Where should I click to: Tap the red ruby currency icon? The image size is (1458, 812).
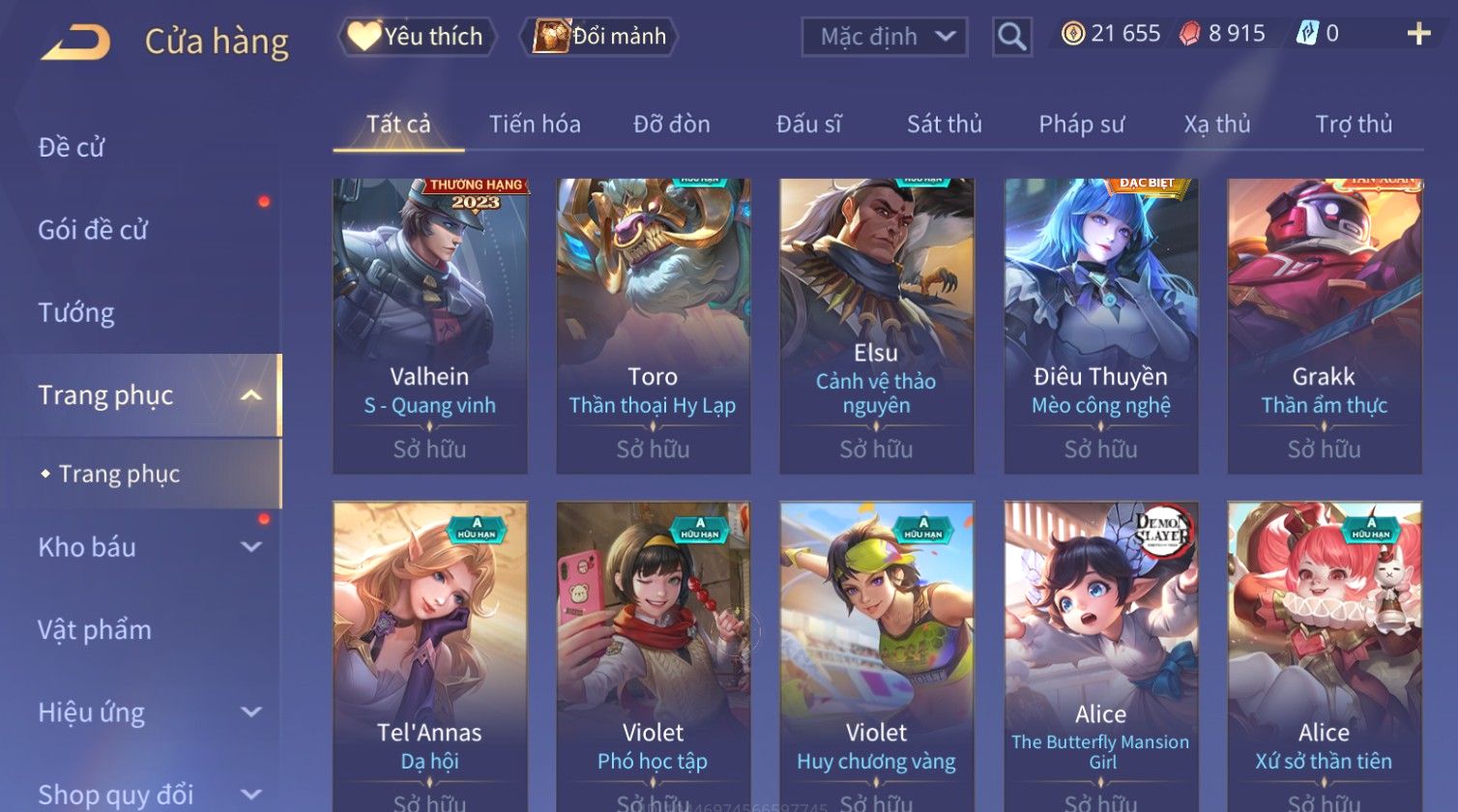(x=1190, y=34)
